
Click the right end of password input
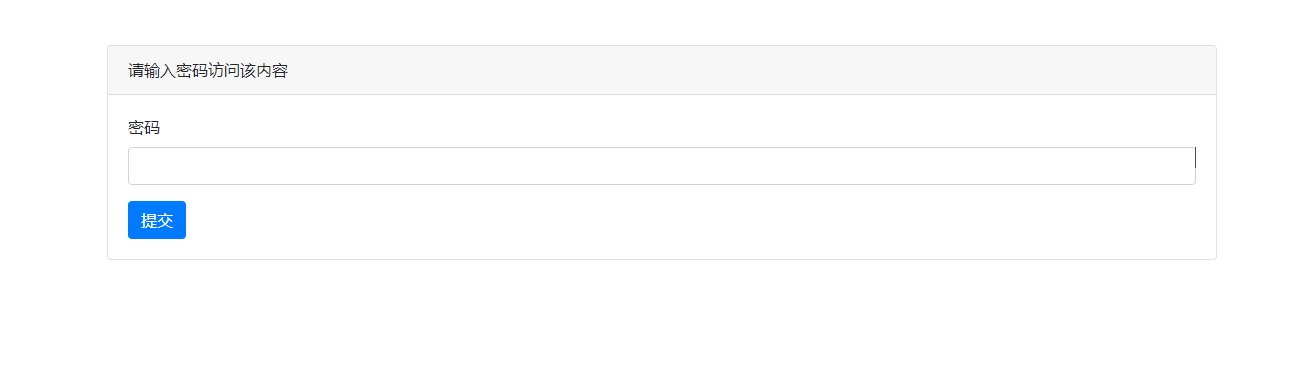click(x=1180, y=166)
